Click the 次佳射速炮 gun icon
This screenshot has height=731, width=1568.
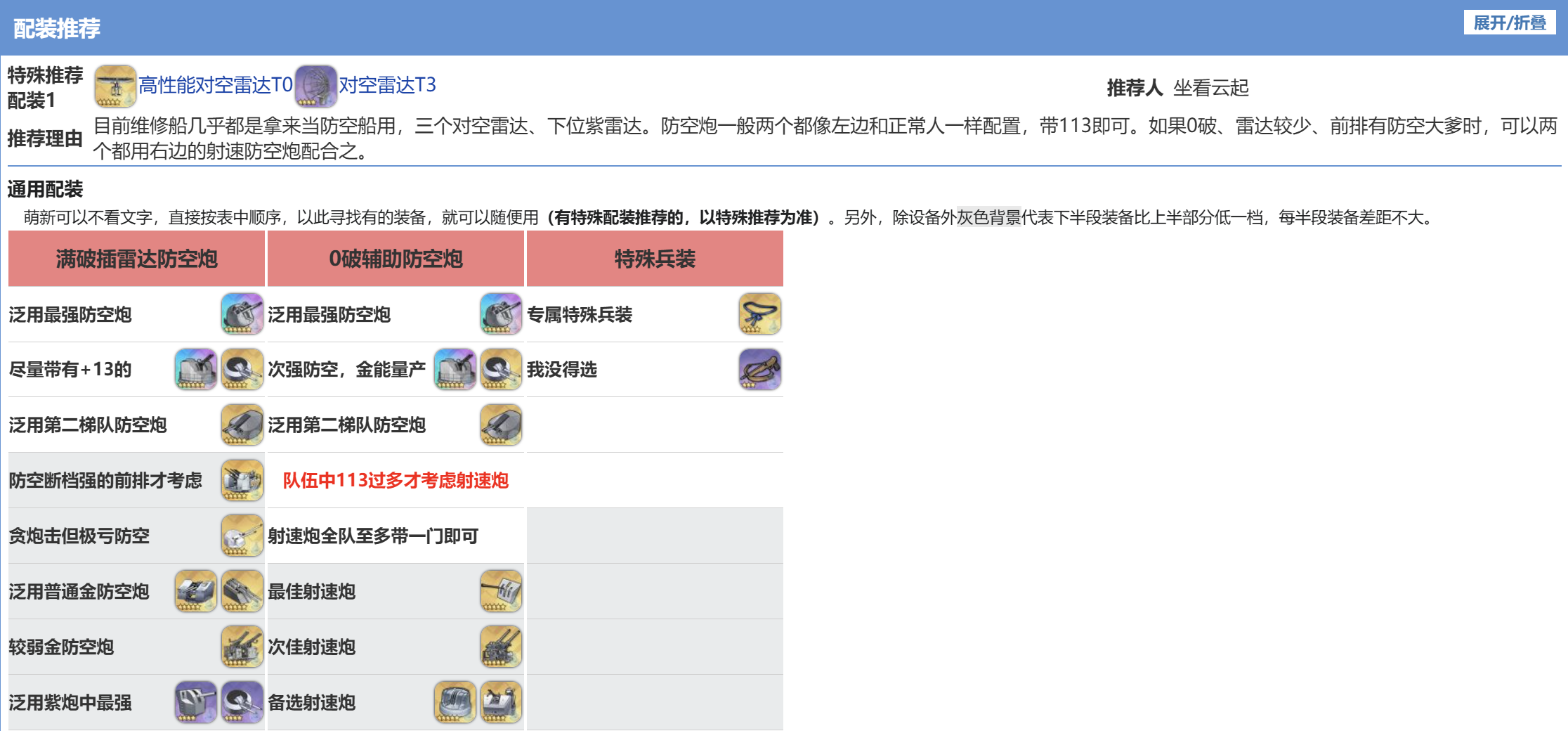(x=501, y=647)
